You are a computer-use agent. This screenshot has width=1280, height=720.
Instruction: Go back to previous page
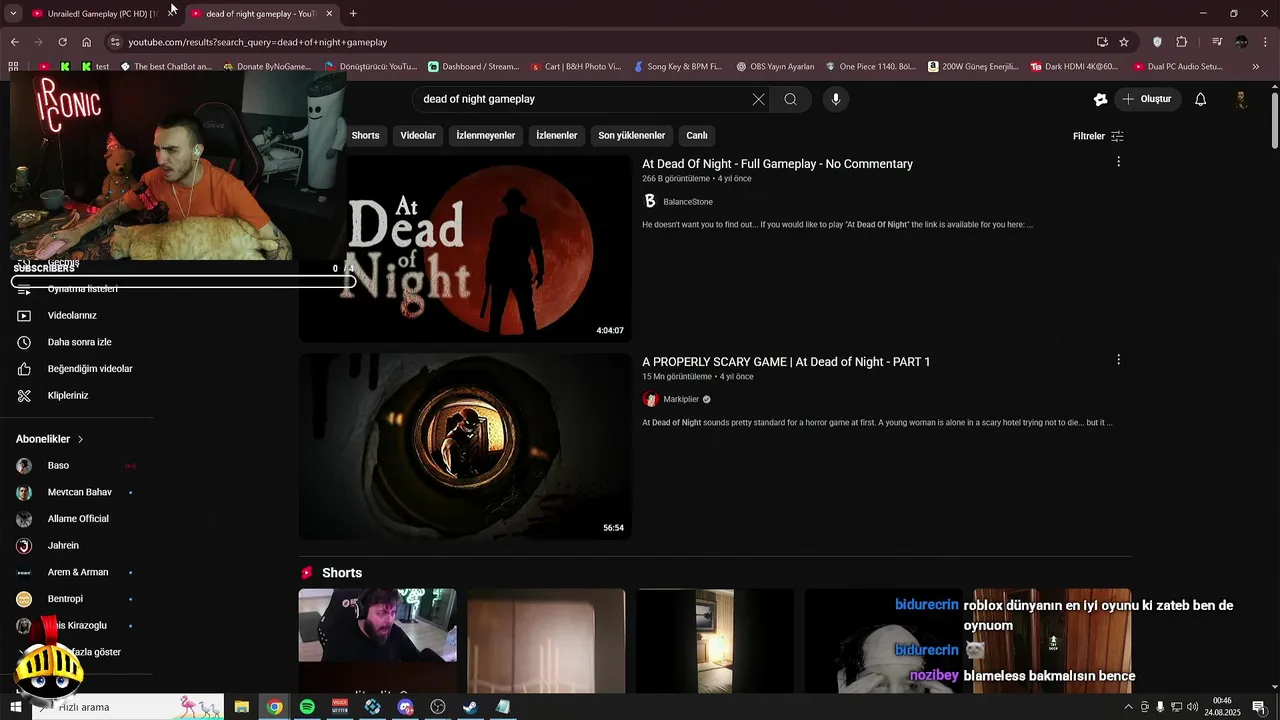pyautogui.click(x=14, y=42)
